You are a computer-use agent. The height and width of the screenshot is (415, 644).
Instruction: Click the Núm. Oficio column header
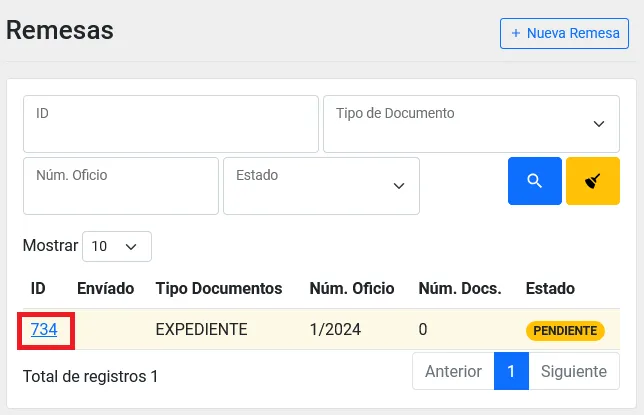(352, 288)
